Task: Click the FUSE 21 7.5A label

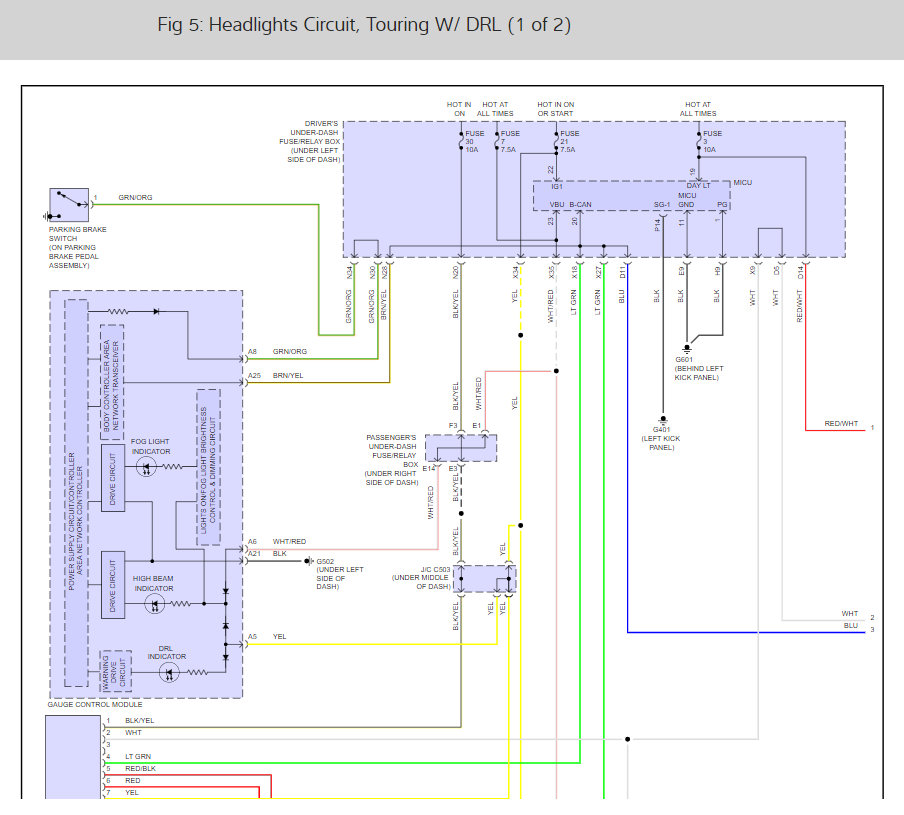Action: tap(570, 141)
